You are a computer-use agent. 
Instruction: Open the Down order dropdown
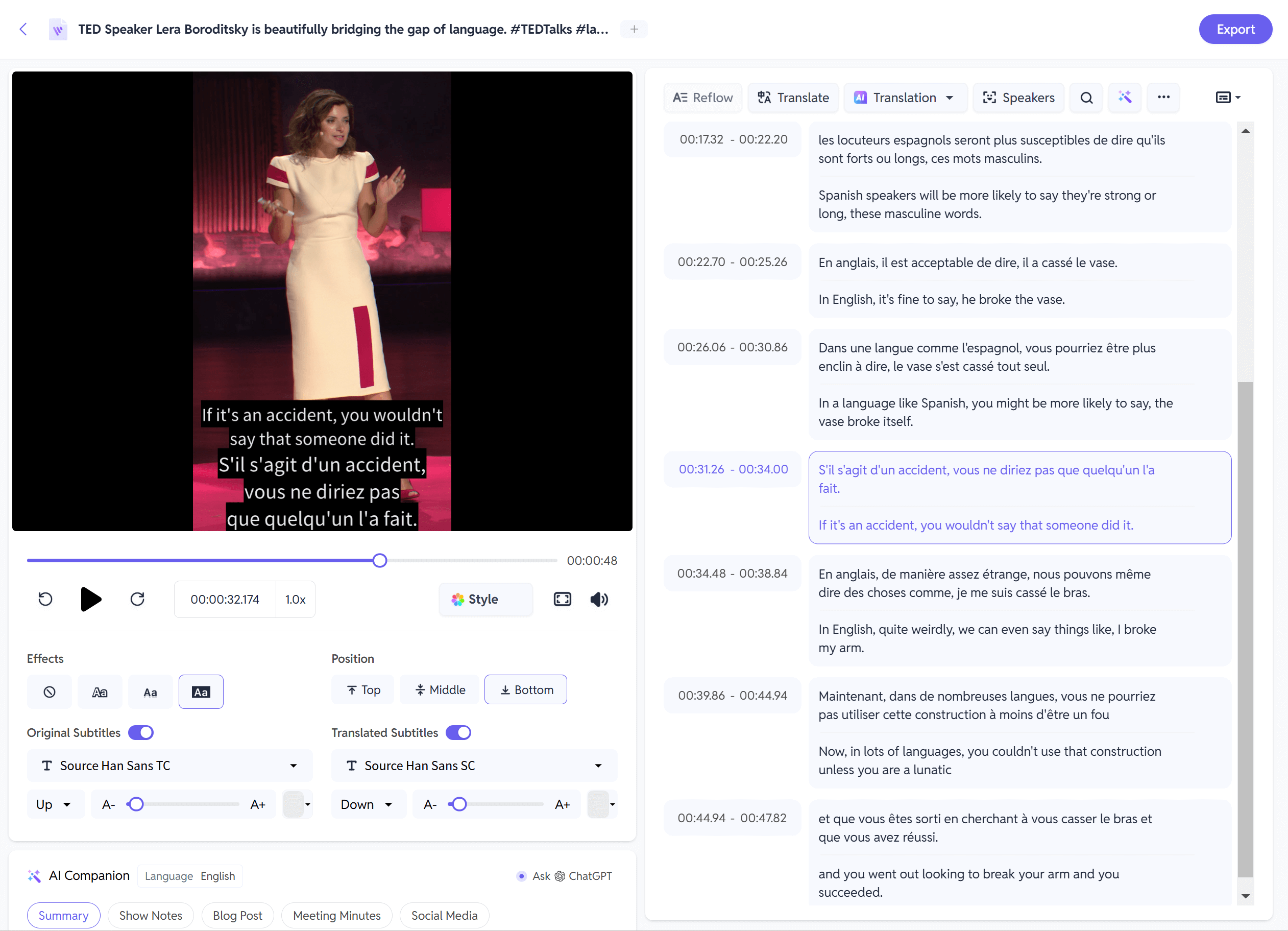[x=367, y=804]
